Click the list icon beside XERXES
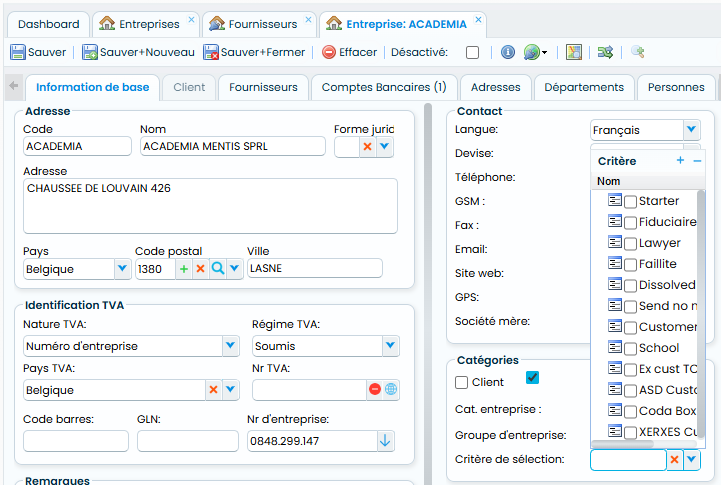This screenshot has height=485, width=721. tap(615, 431)
